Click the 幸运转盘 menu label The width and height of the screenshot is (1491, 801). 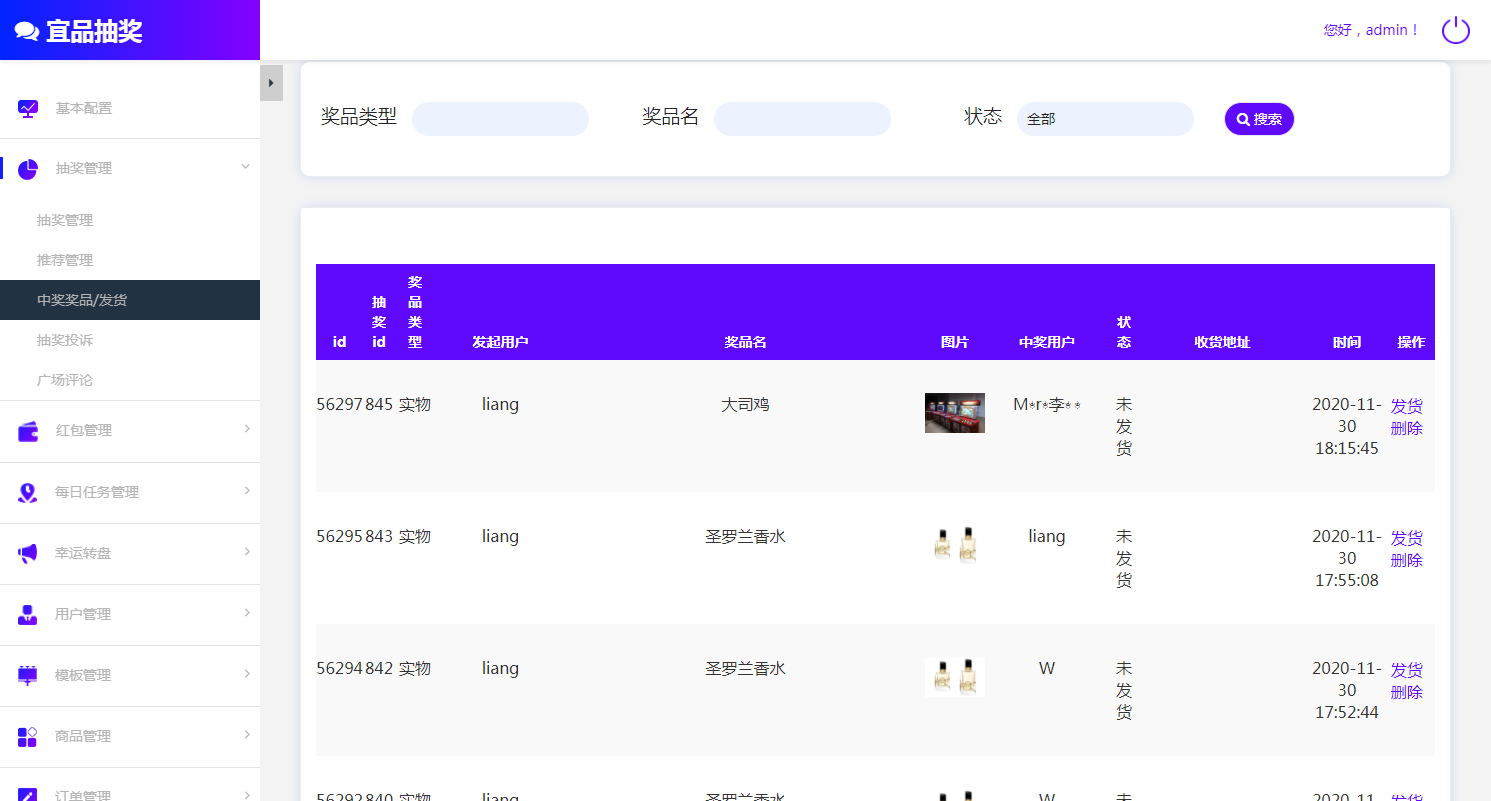pyautogui.click(x=83, y=553)
